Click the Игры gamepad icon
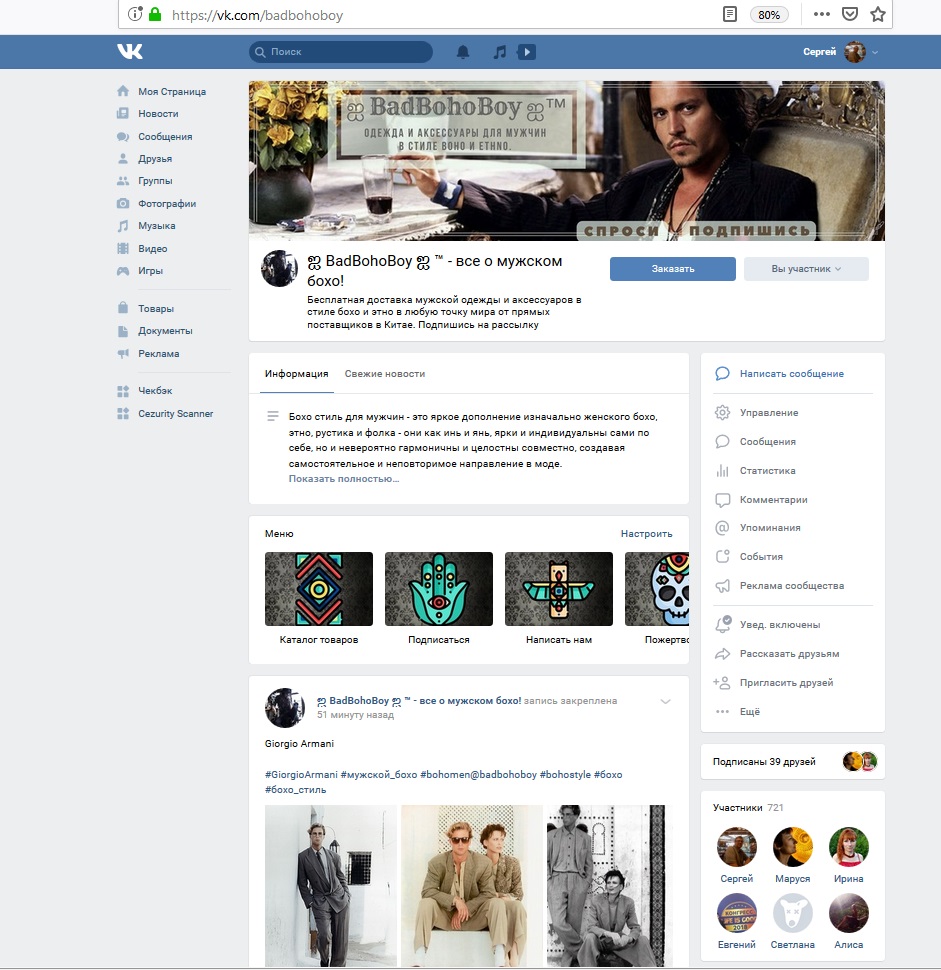Viewport: 941px width, 970px height. point(123,270)
